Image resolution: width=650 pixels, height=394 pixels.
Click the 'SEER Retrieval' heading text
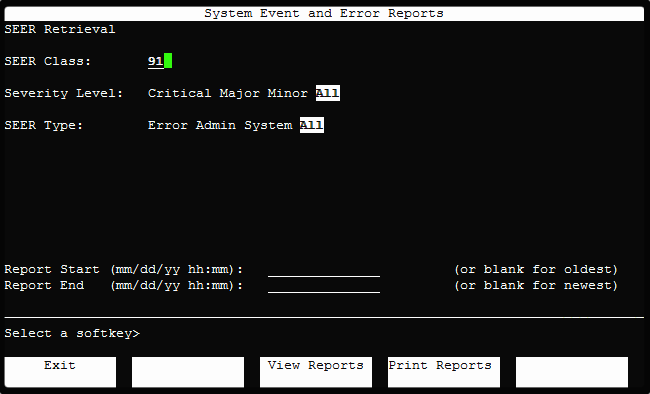click(x=60, y=29)
